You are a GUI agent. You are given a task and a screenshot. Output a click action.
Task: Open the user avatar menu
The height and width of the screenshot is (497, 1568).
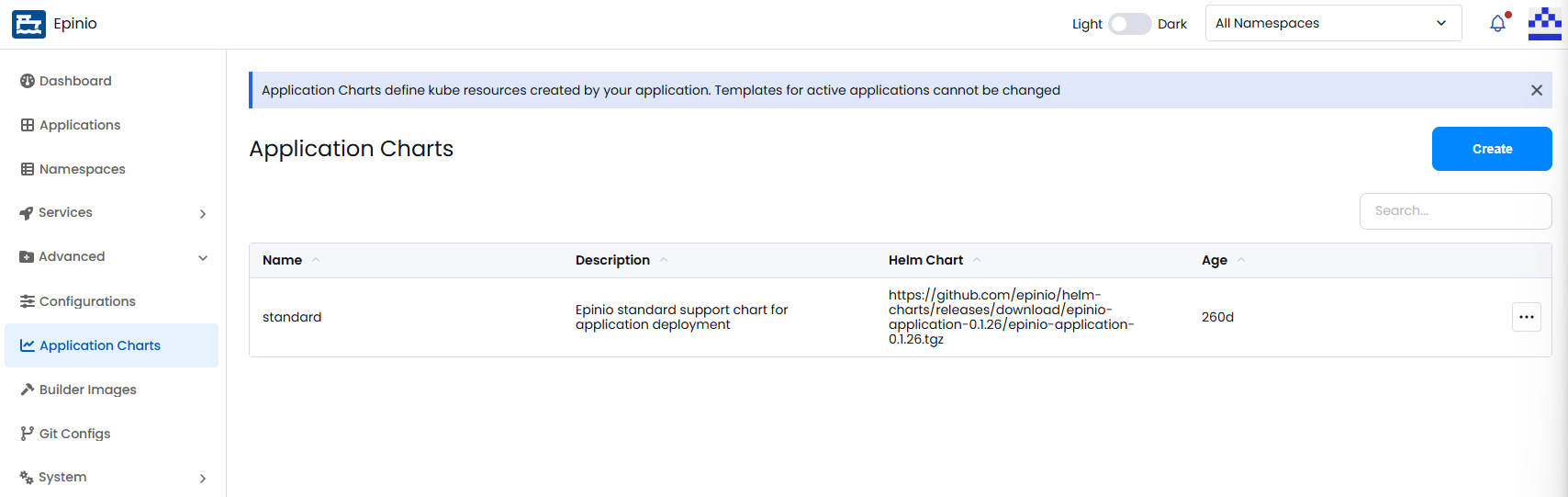1544,24
